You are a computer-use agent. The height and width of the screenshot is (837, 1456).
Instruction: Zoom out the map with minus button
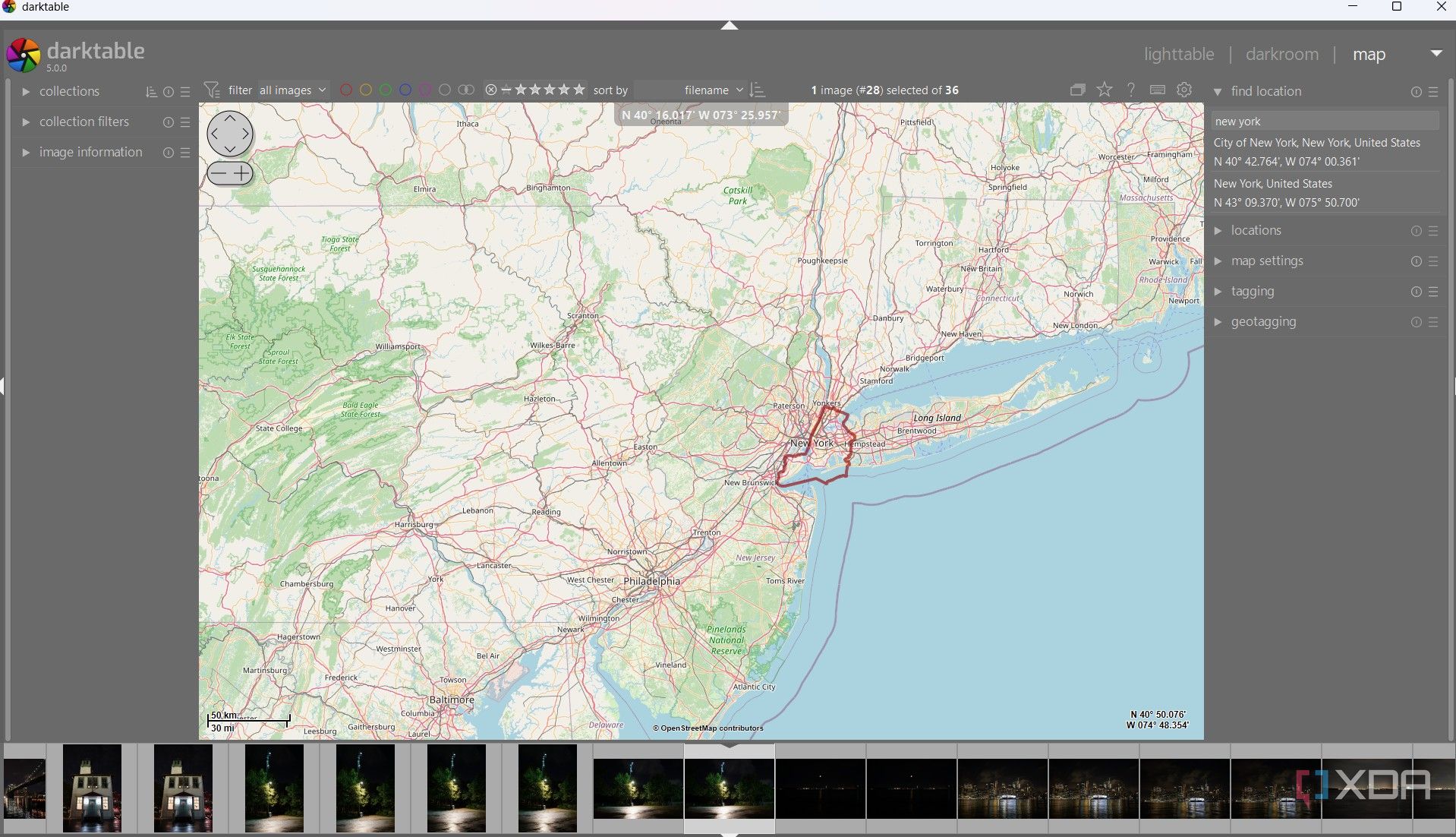[x=218, y=174]
